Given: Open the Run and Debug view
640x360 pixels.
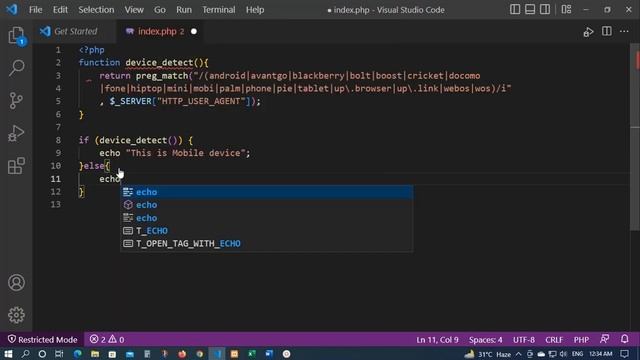Looking at the screenshot, I should (16, 133).
